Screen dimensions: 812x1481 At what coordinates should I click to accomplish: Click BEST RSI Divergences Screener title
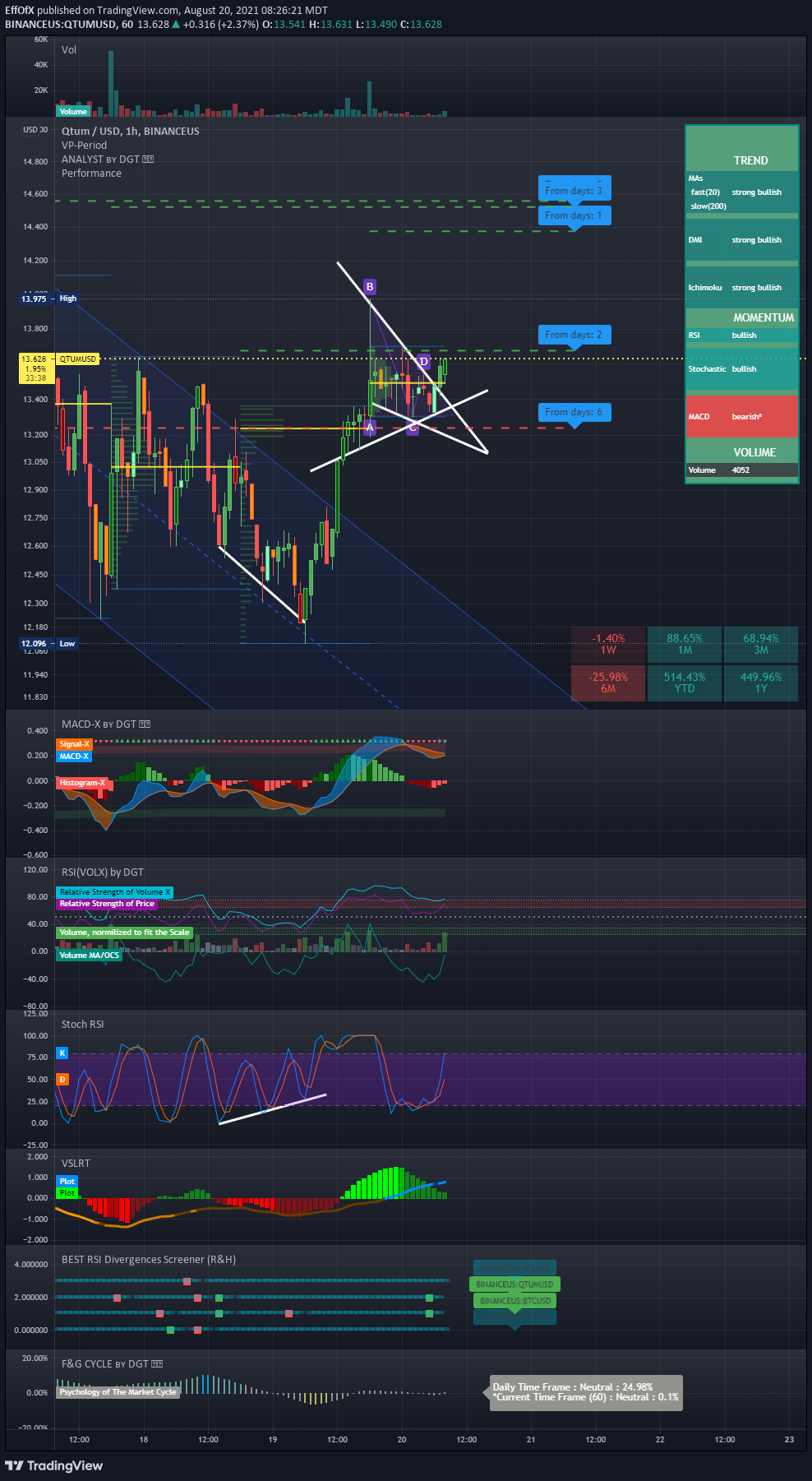tap(149, 1259)
